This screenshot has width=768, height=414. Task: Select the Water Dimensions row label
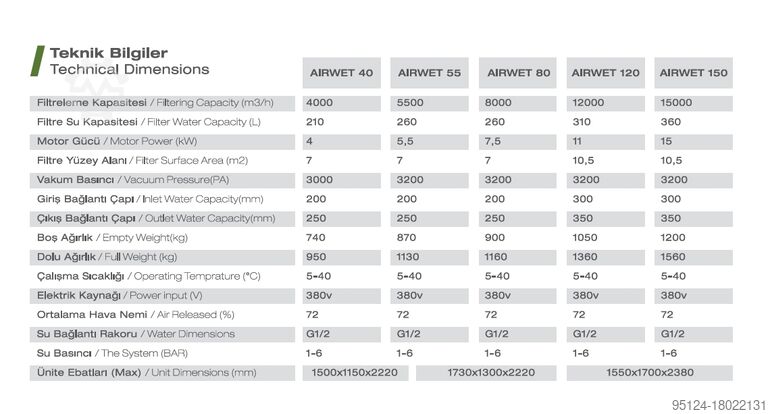coord(136,334)
